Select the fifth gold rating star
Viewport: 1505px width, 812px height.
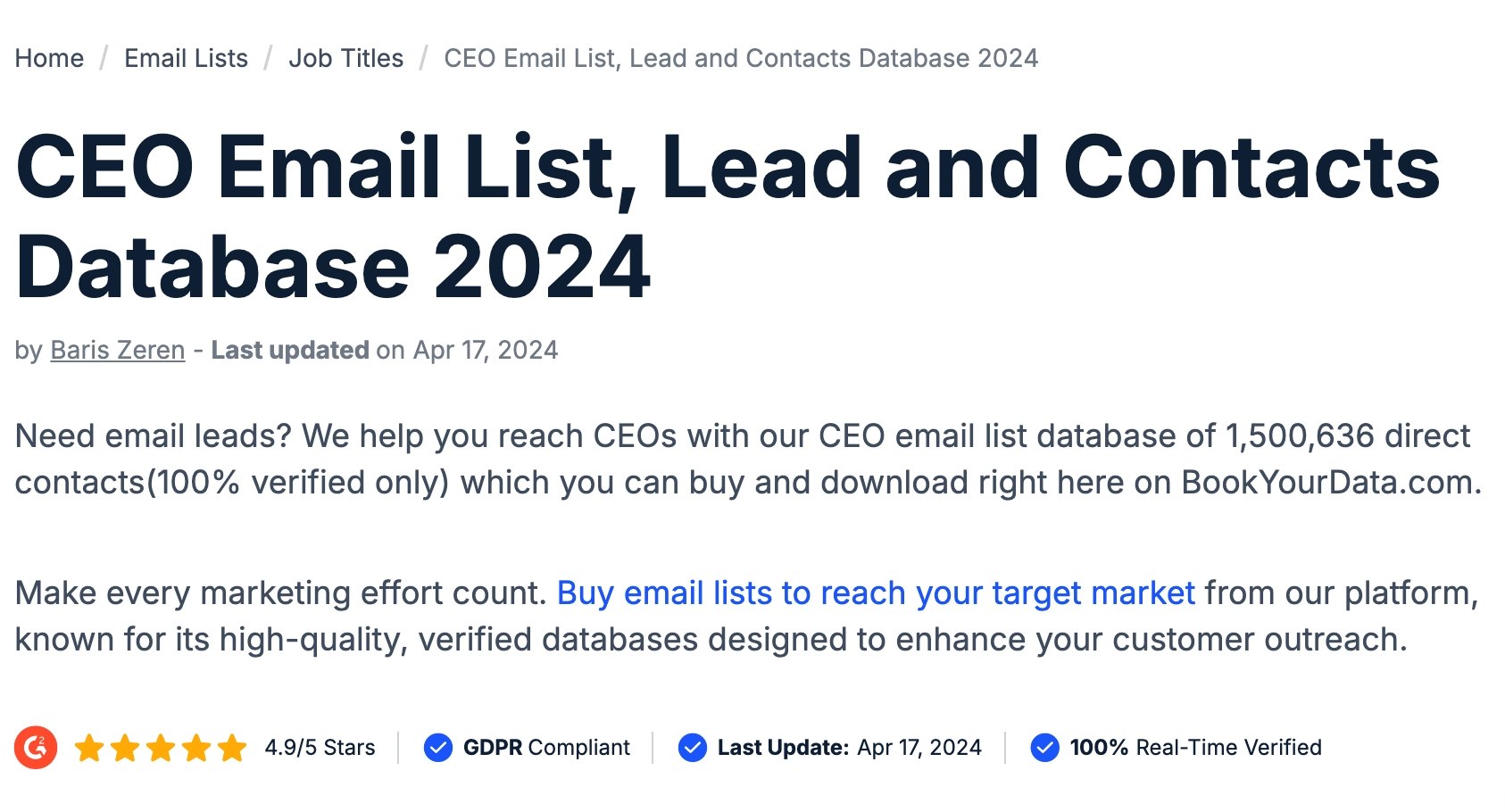pos(230,748)
